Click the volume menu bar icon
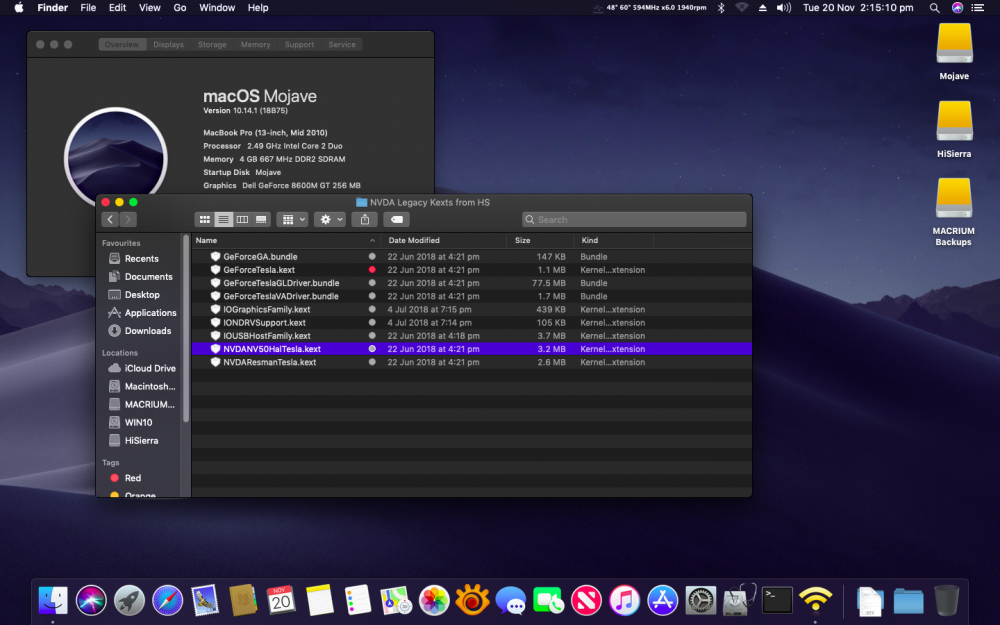 click(x=784, y=8)
